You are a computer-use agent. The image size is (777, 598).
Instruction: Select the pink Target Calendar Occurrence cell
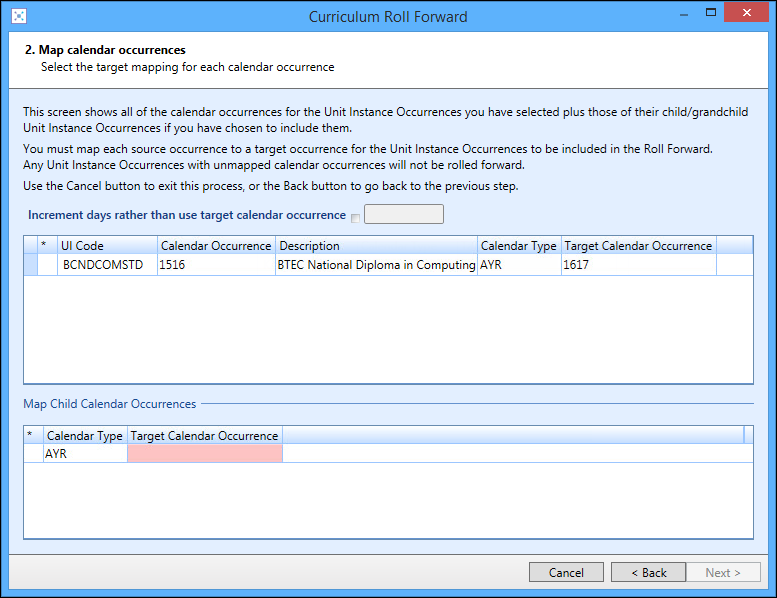[x=205, y=454]
